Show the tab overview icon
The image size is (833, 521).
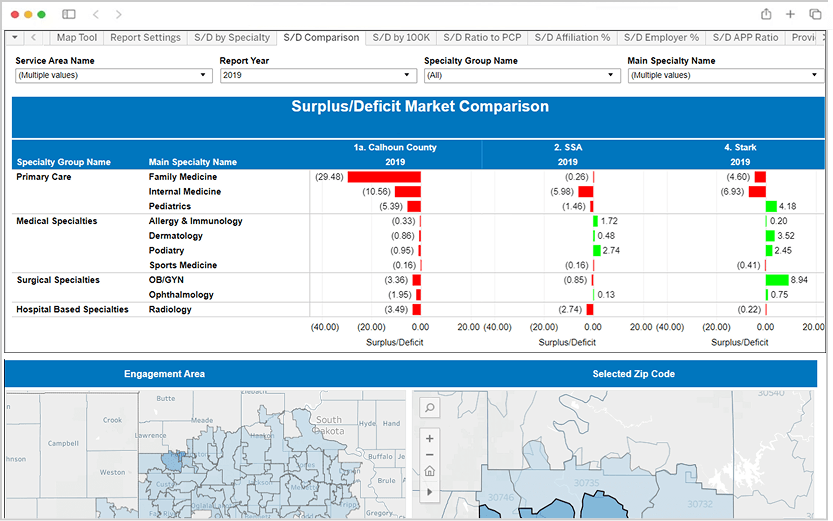coord(815,14)
